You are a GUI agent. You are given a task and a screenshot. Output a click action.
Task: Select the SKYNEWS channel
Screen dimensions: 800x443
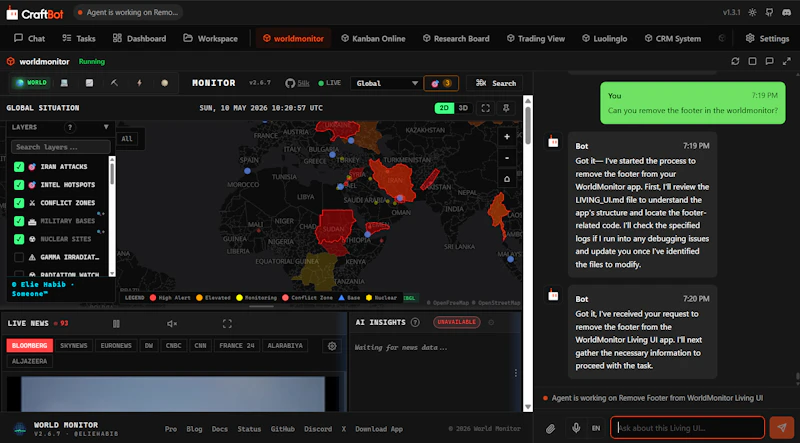pyautogui.click(x=73, y=346)
